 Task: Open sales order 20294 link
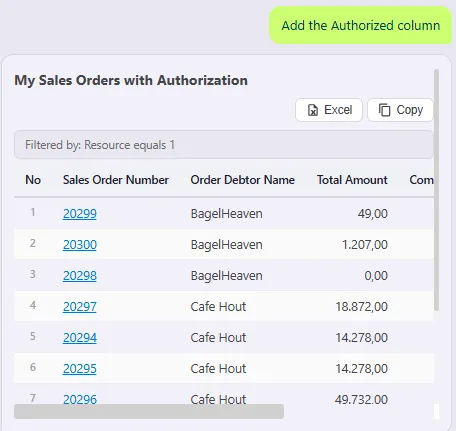(80, 338)
